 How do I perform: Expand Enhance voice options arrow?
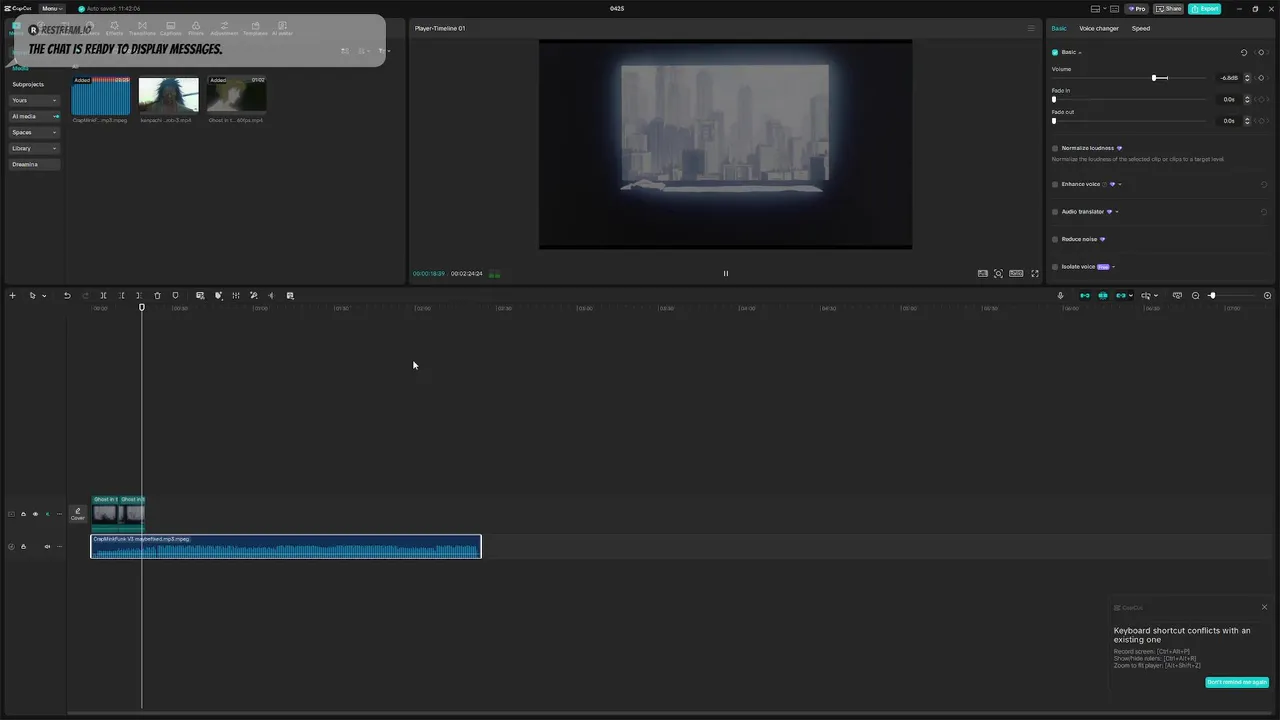click(1120, 184)
